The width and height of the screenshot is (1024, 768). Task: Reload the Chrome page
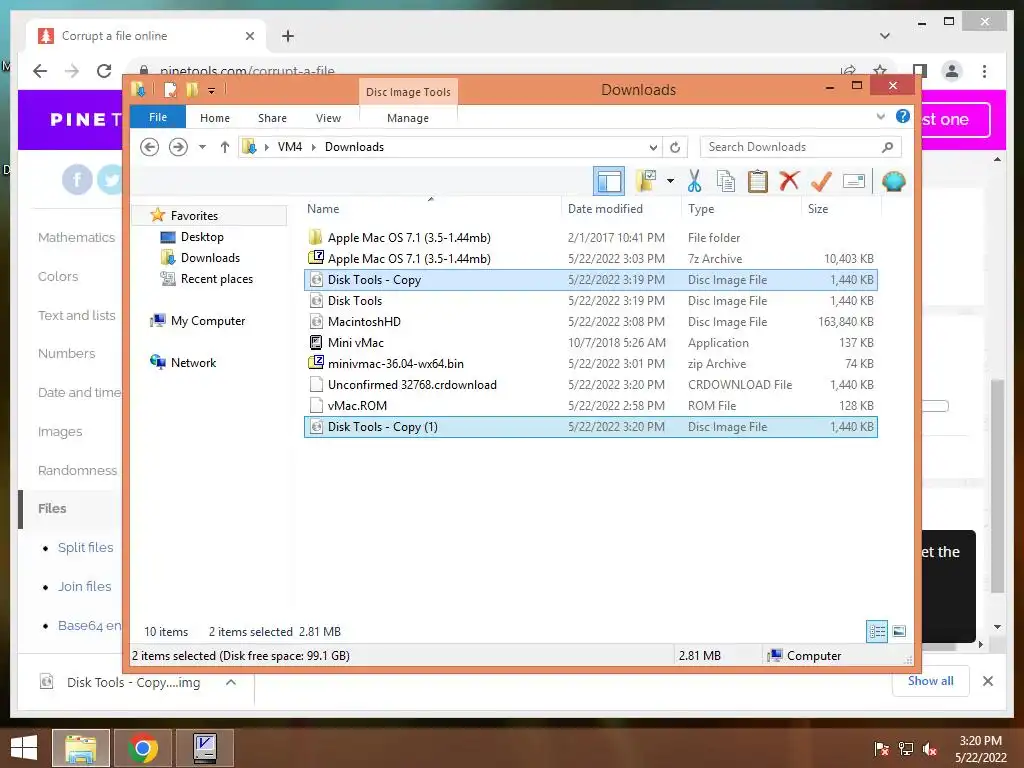tap(104, 71)
